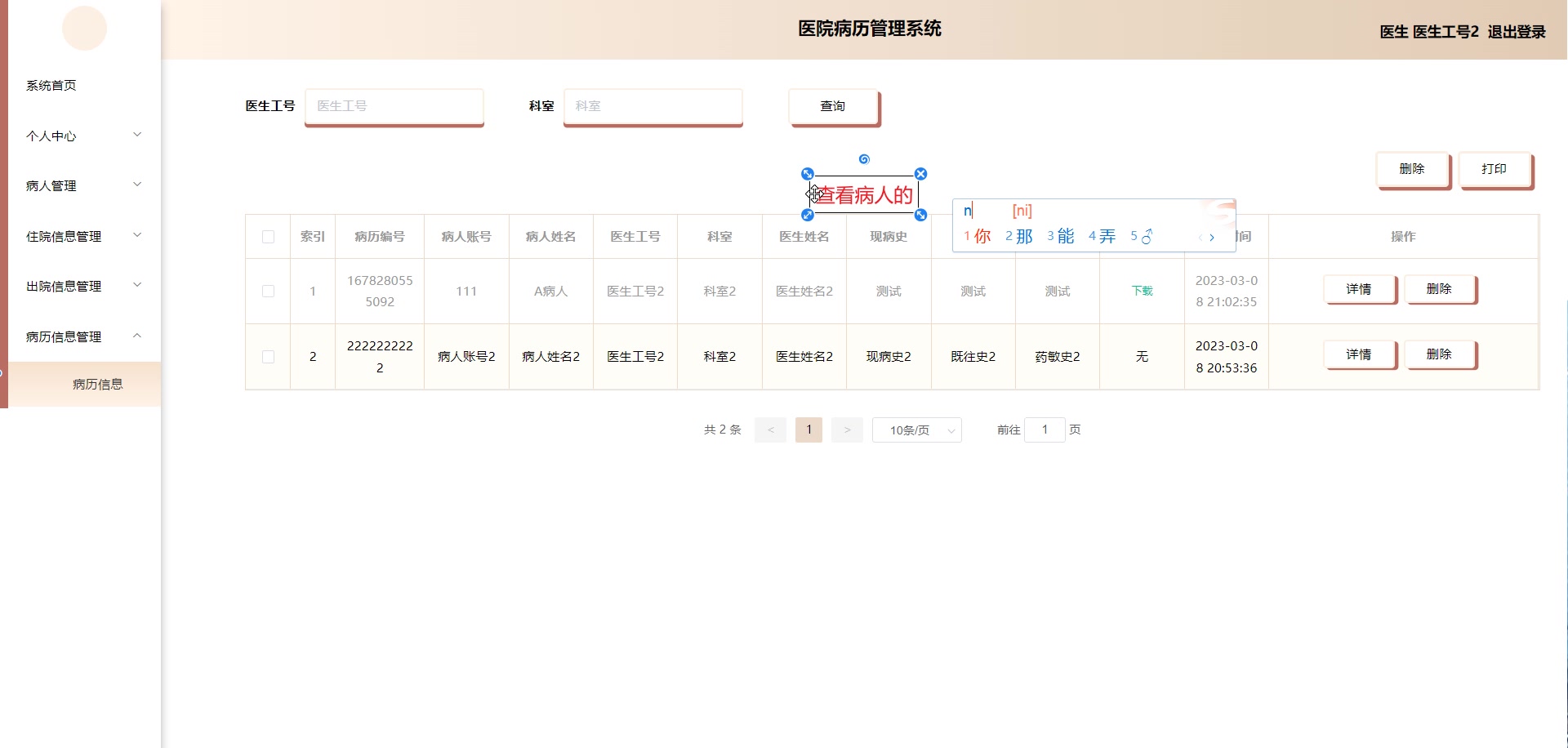The height and width of the screenshot is (748, 1568).
Task: Click the 查询 search button
Action: pyautogui.click(x=832, y=105)
